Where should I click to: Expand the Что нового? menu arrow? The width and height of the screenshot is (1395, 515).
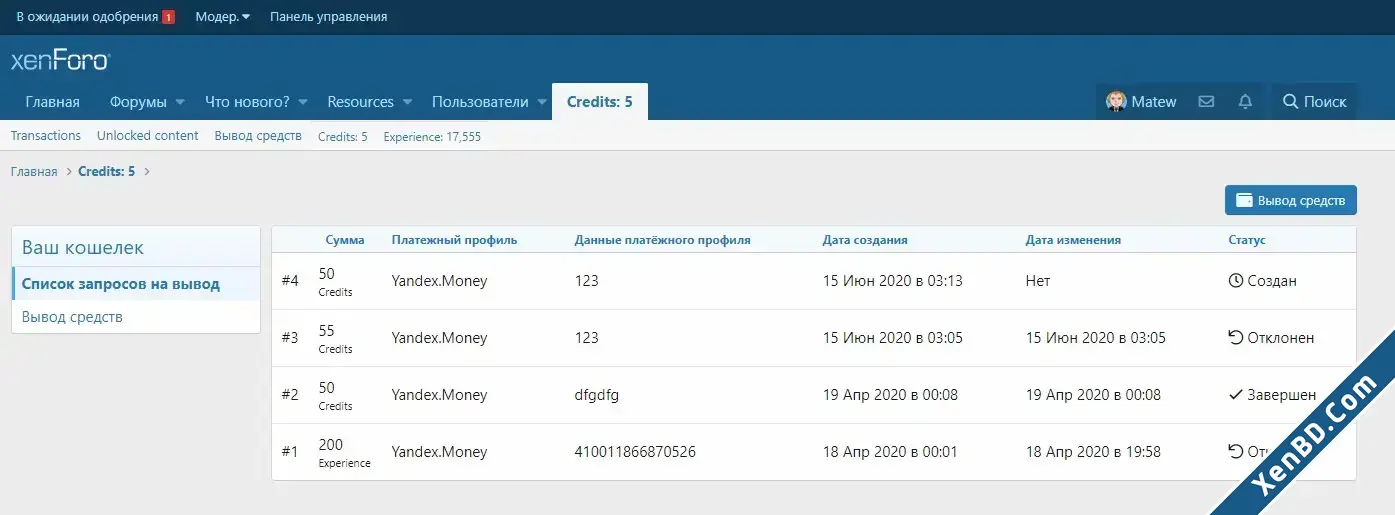pyautogui.click(x=302, y=102)
